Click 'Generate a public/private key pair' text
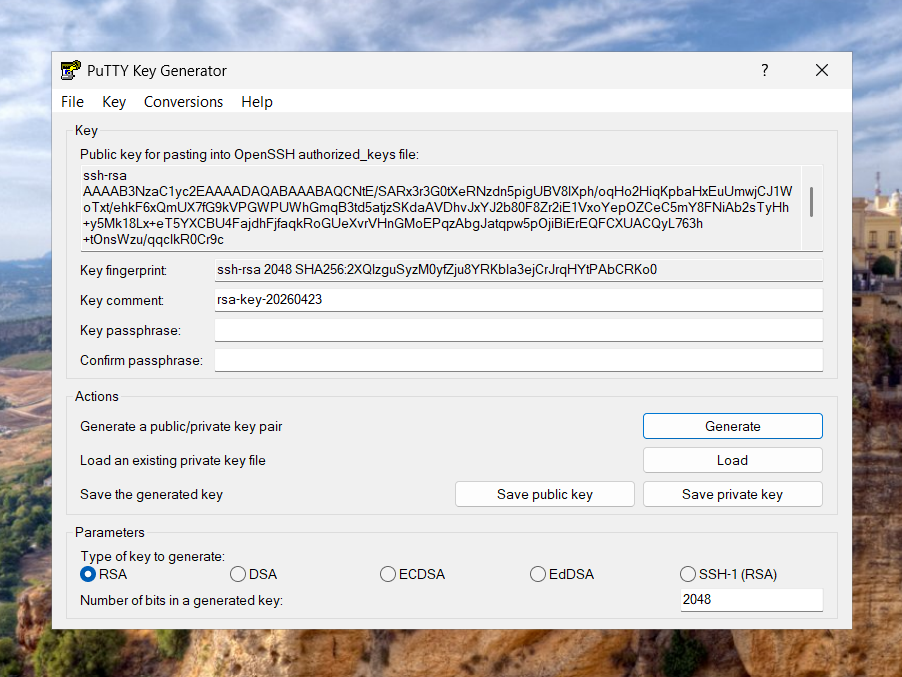The height and width of the screenshot is (677, 902). [x=181, y=426]
